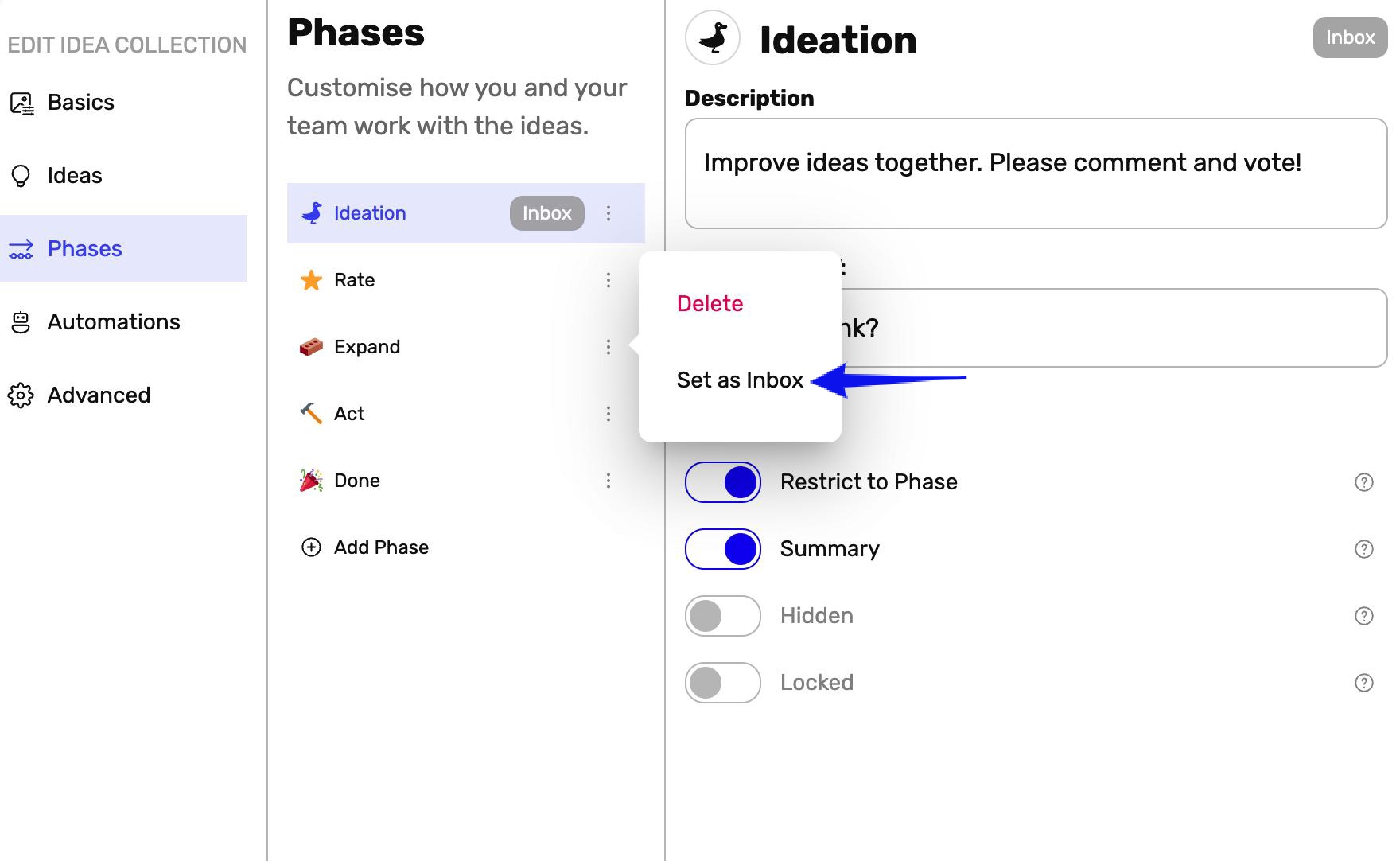The width and height of the screenshot is (1400, 861).
Task: Select the star icon for the Rate phase
Action: coord(310,279)
